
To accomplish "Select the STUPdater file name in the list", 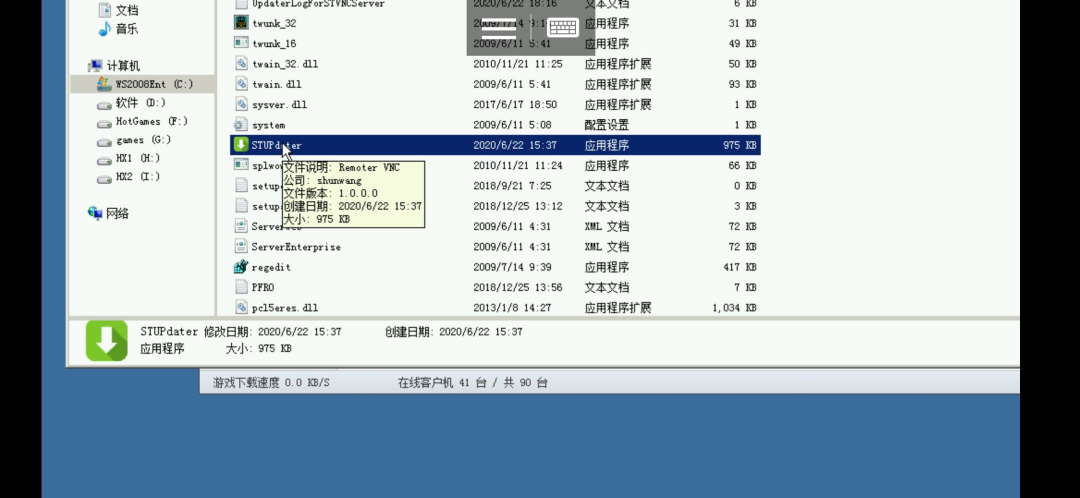I will point(276,145).
